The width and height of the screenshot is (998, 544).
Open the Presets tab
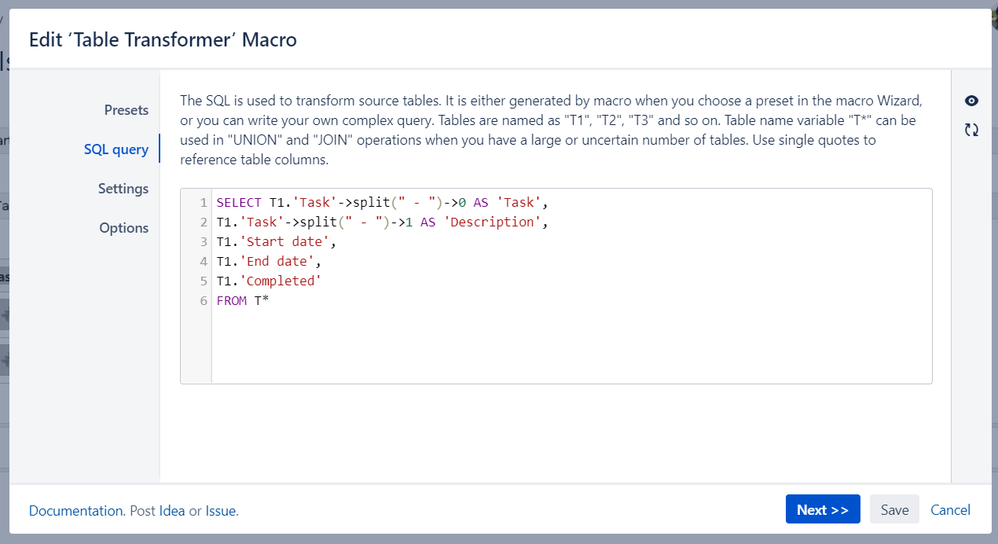coord(126,110)
